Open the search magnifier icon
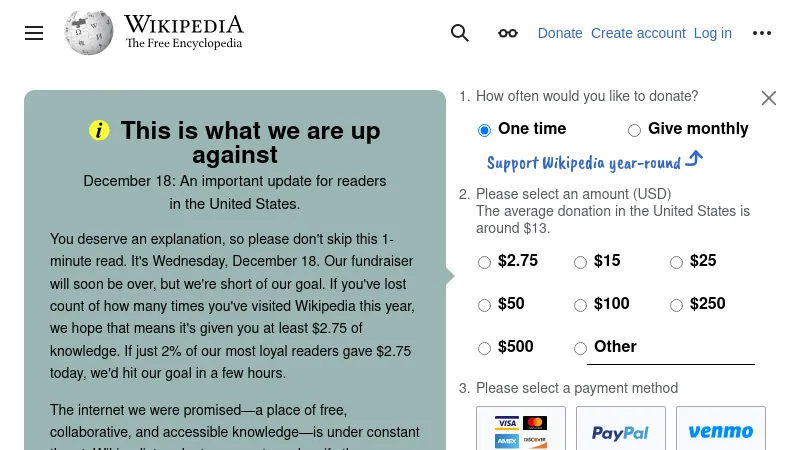The height and width of the screenshot is (450, 800). 460,33
